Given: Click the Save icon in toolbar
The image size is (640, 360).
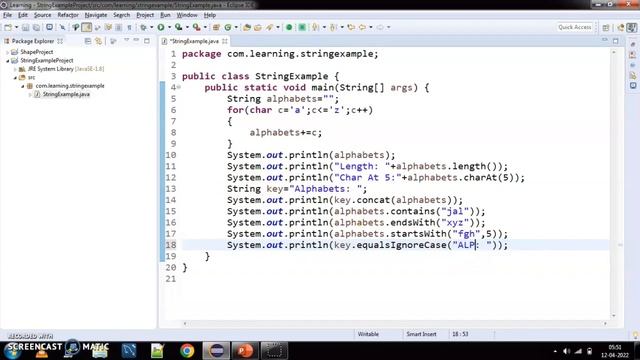Looking at the screenshot, I should click(25, 27).
